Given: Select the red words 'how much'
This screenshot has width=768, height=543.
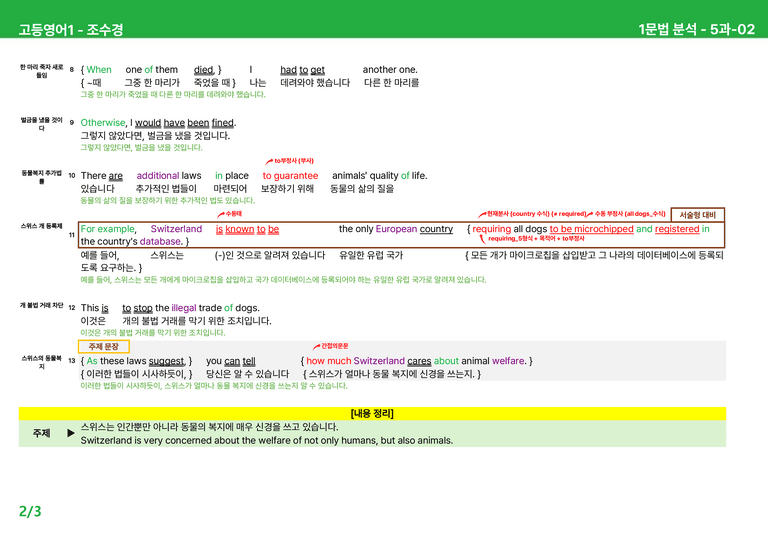Looking at the screenshot, I should 329,361.
